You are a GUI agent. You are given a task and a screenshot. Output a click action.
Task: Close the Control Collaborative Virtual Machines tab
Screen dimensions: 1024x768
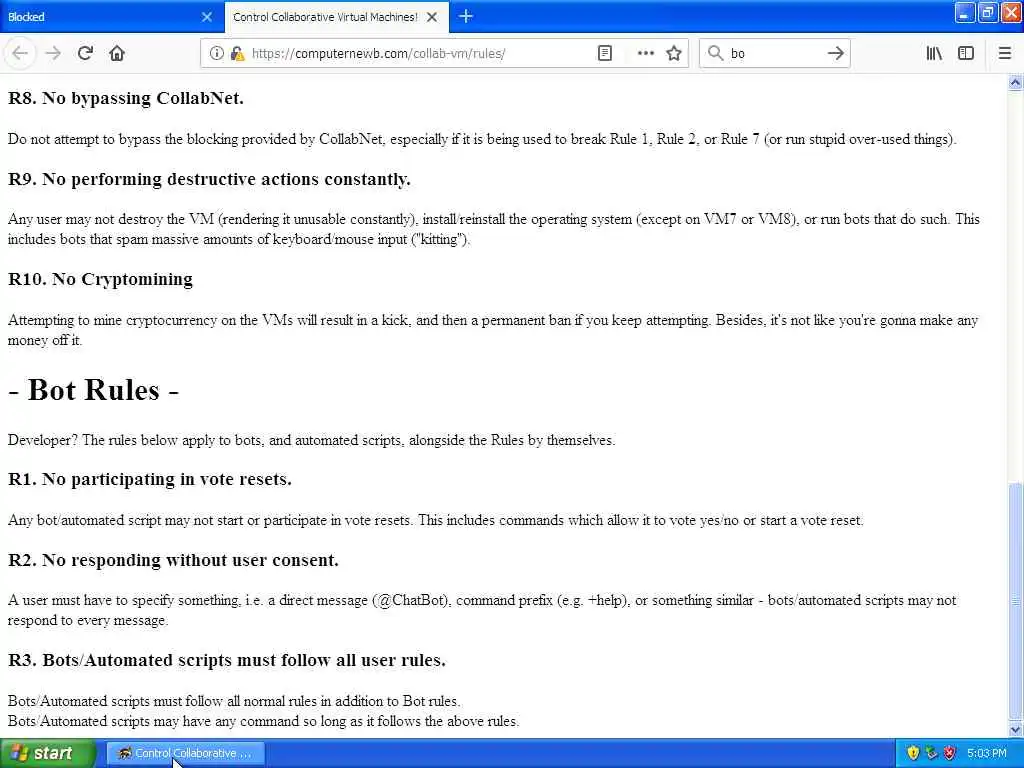tap(432, 17)
